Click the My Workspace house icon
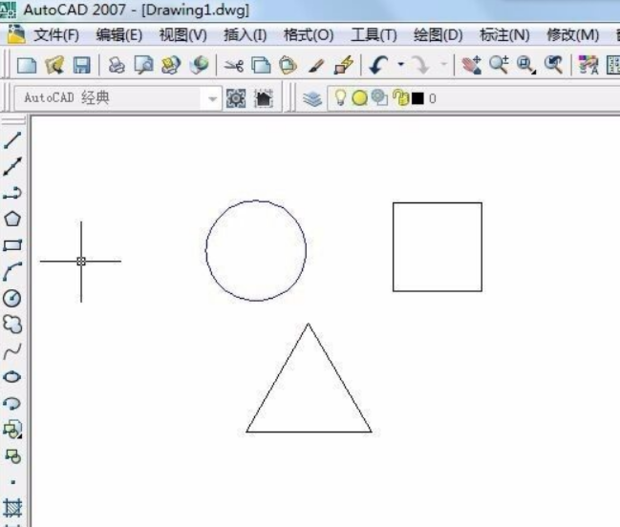620x527 pixels. click(x=263, y=98)
